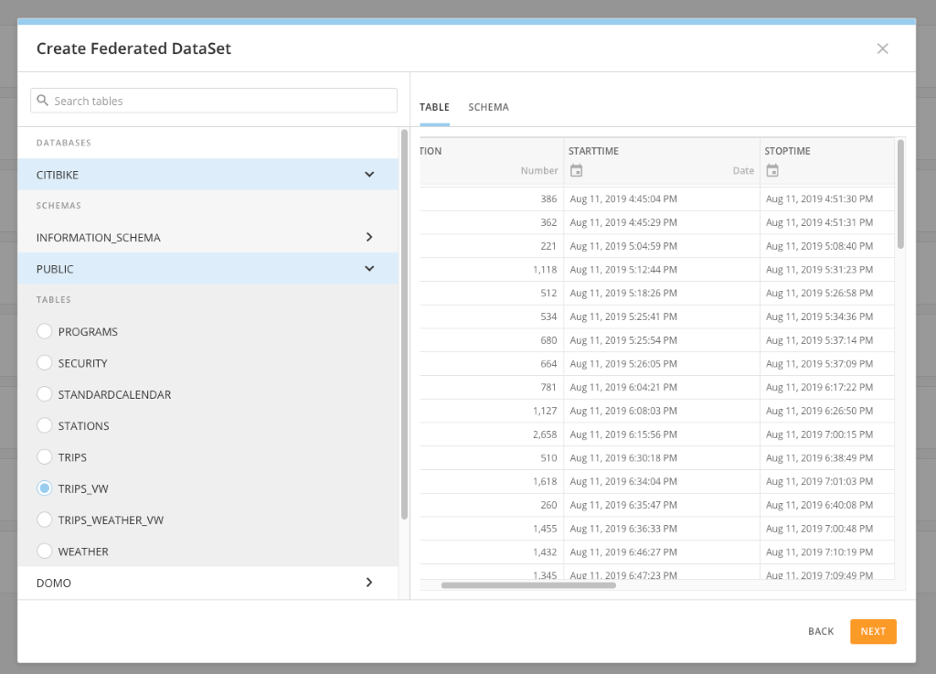The width and height of the screenshot is (936, 674).
Task: Click the duration value 386
Action: coord(549,199)
